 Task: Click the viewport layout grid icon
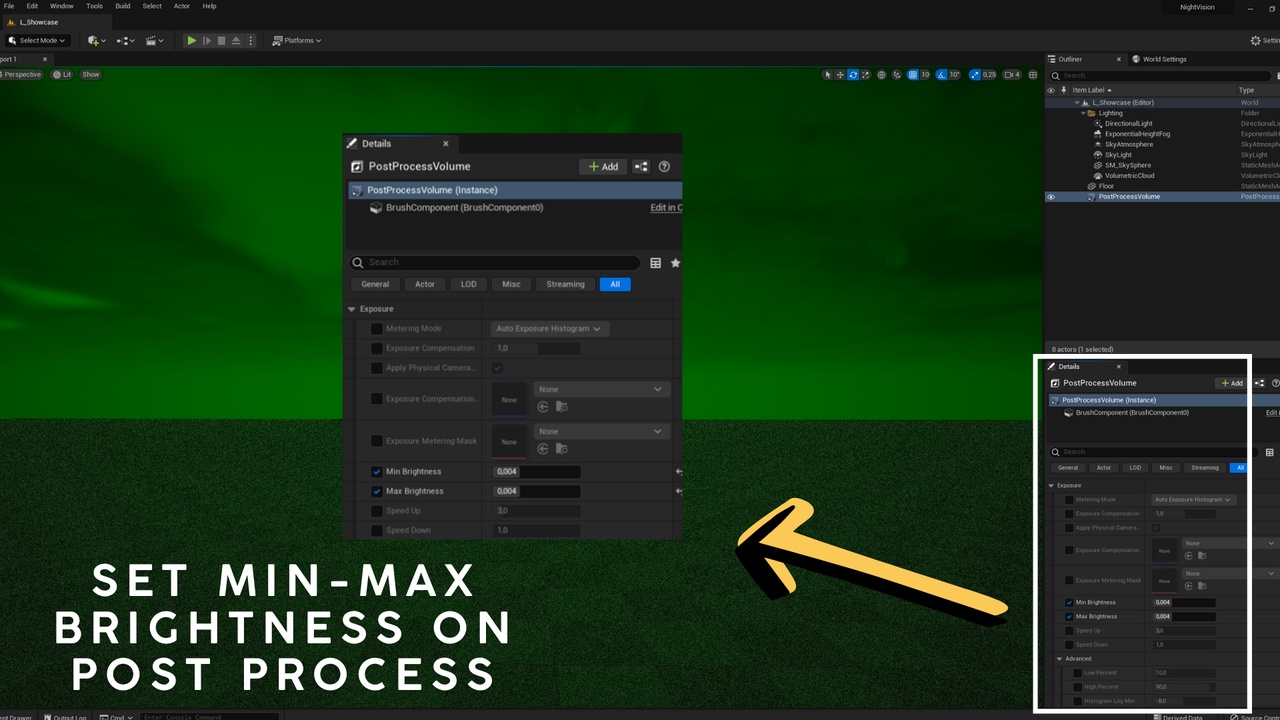pyautogui.click(x=1033, y=75)
